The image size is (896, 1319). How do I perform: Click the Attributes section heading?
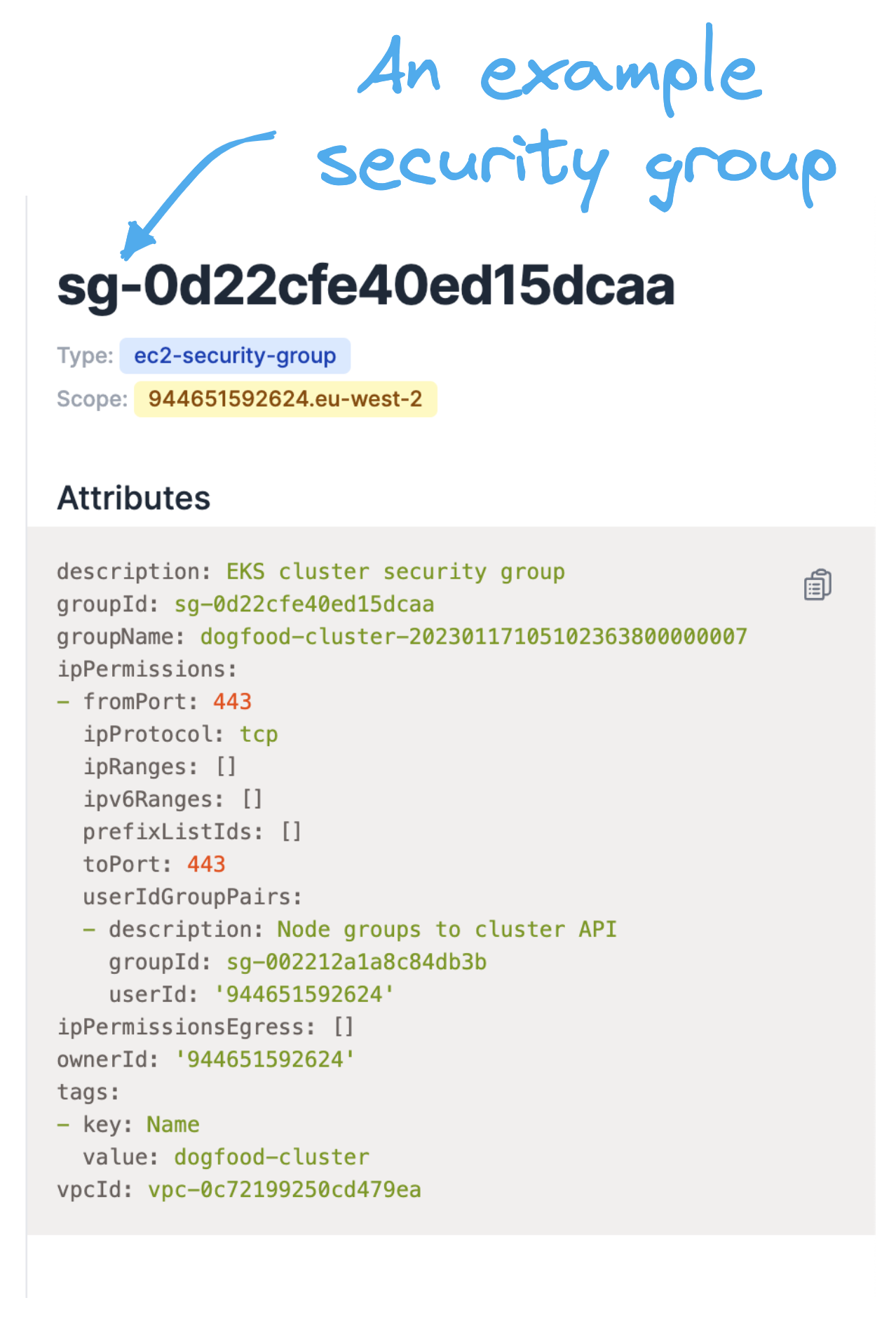pos(134,498)
